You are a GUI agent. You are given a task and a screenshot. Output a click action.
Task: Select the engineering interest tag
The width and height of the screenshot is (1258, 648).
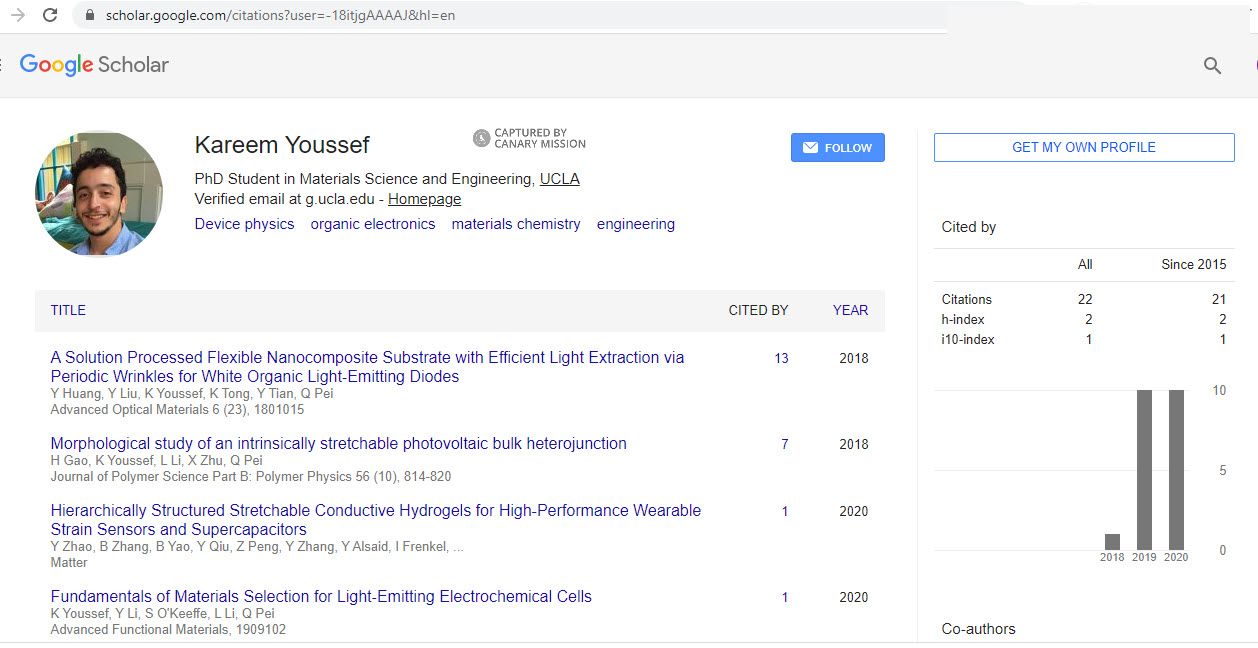pyautogui.click(x=636, y=224)
